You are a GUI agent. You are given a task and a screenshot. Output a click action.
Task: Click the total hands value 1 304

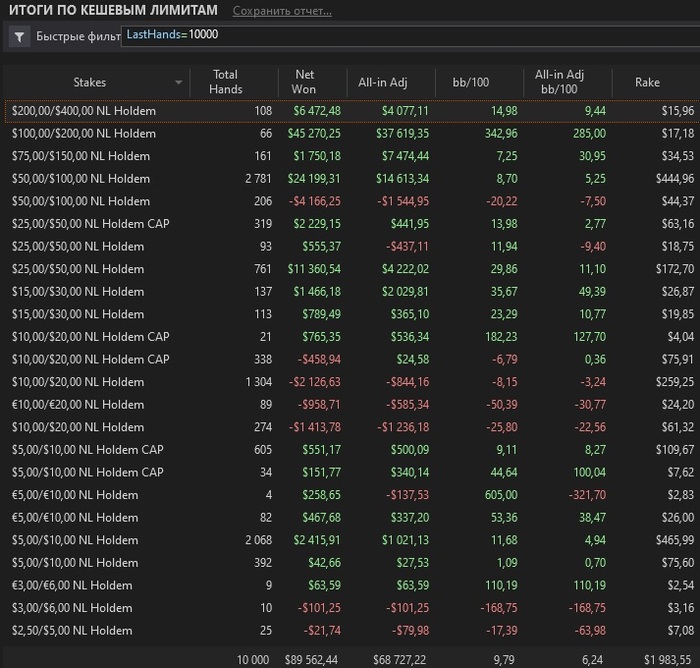pos(258,382)
